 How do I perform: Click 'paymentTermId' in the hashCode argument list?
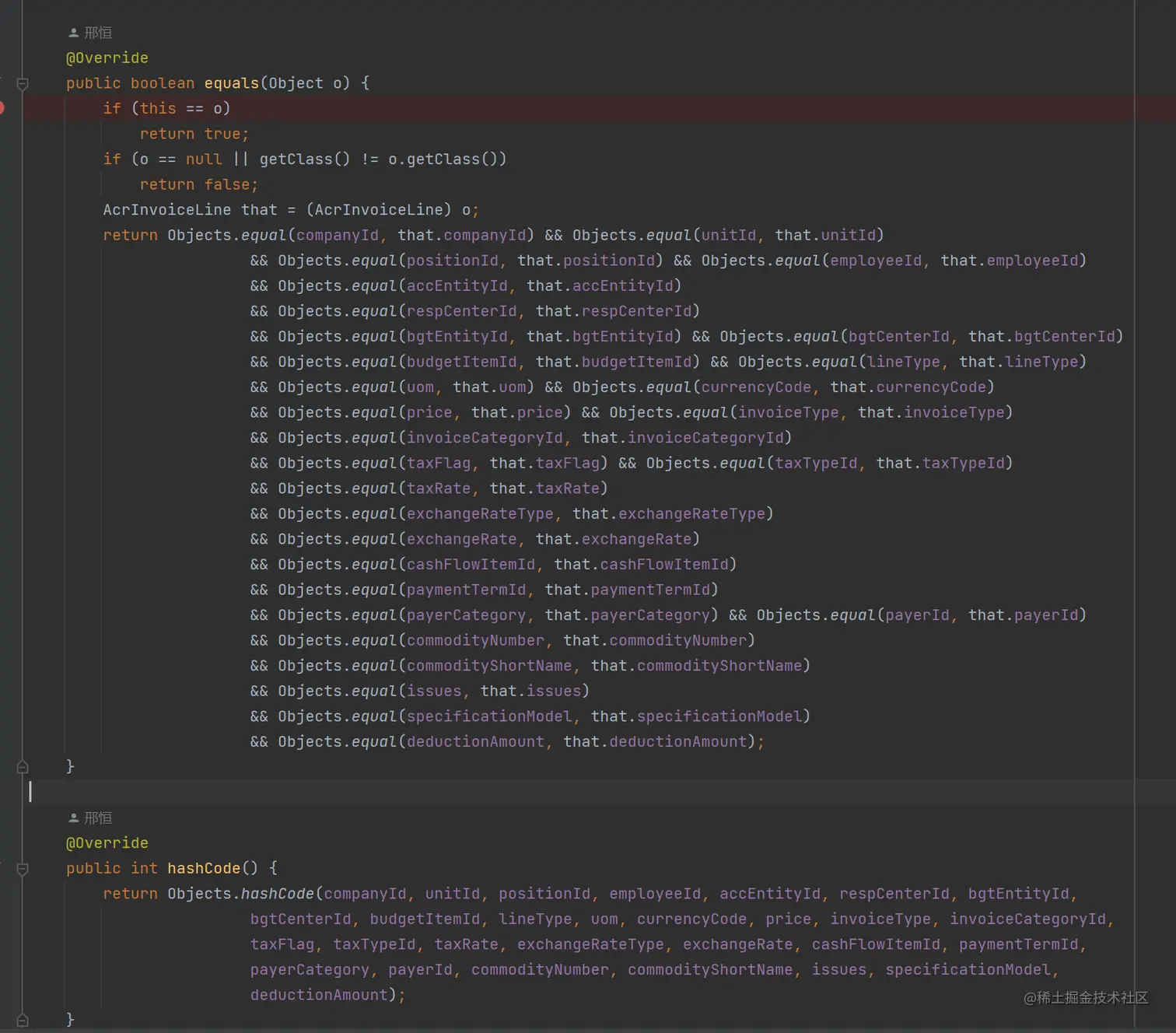(1018, 944)
